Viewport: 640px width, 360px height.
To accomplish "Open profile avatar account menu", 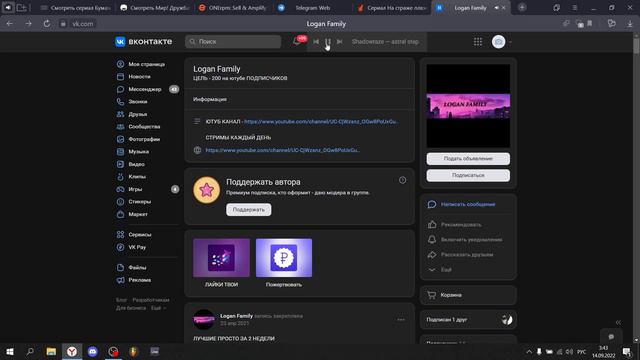I will click(501, 42).
